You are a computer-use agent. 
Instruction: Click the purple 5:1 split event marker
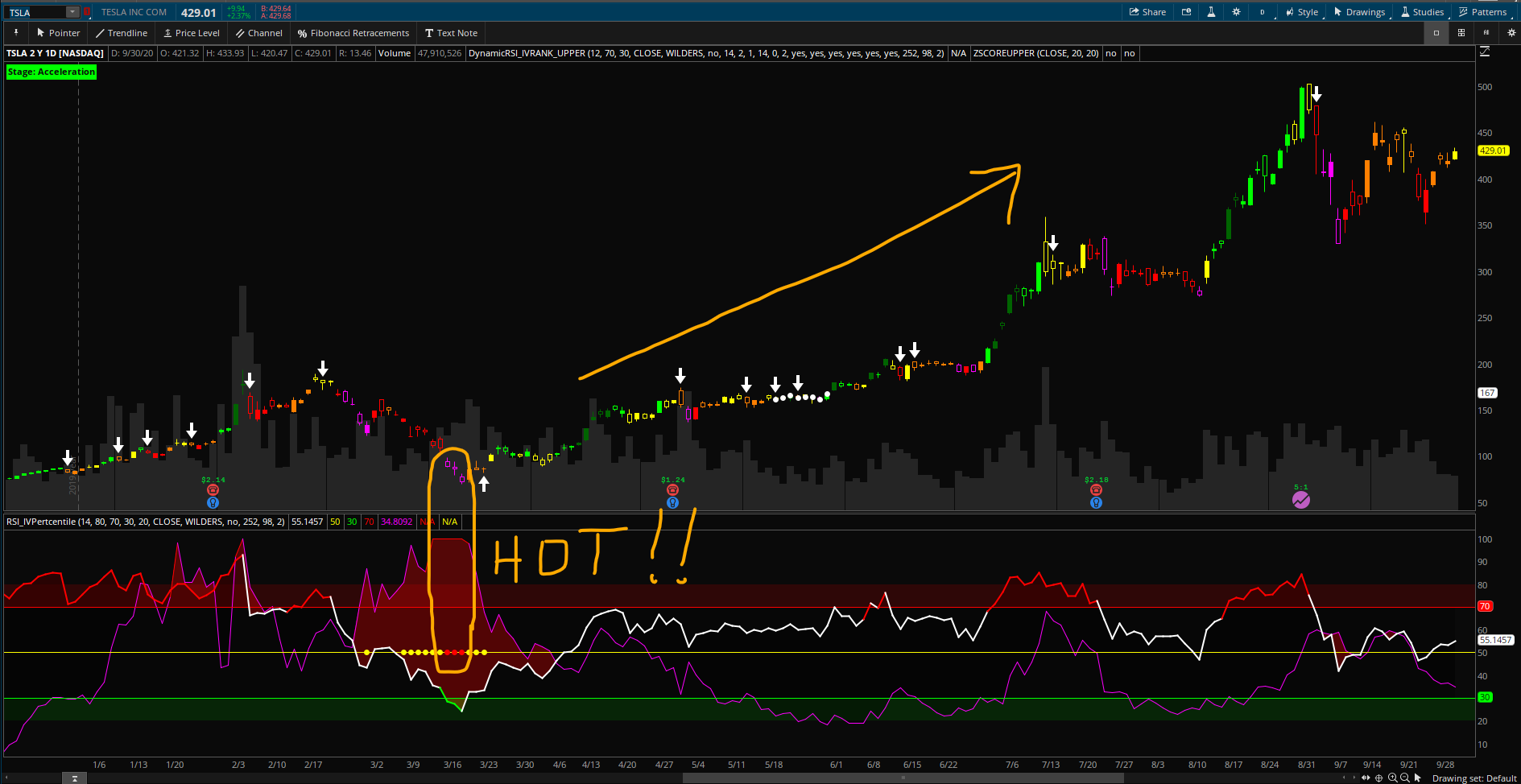tap(1301, 500)
